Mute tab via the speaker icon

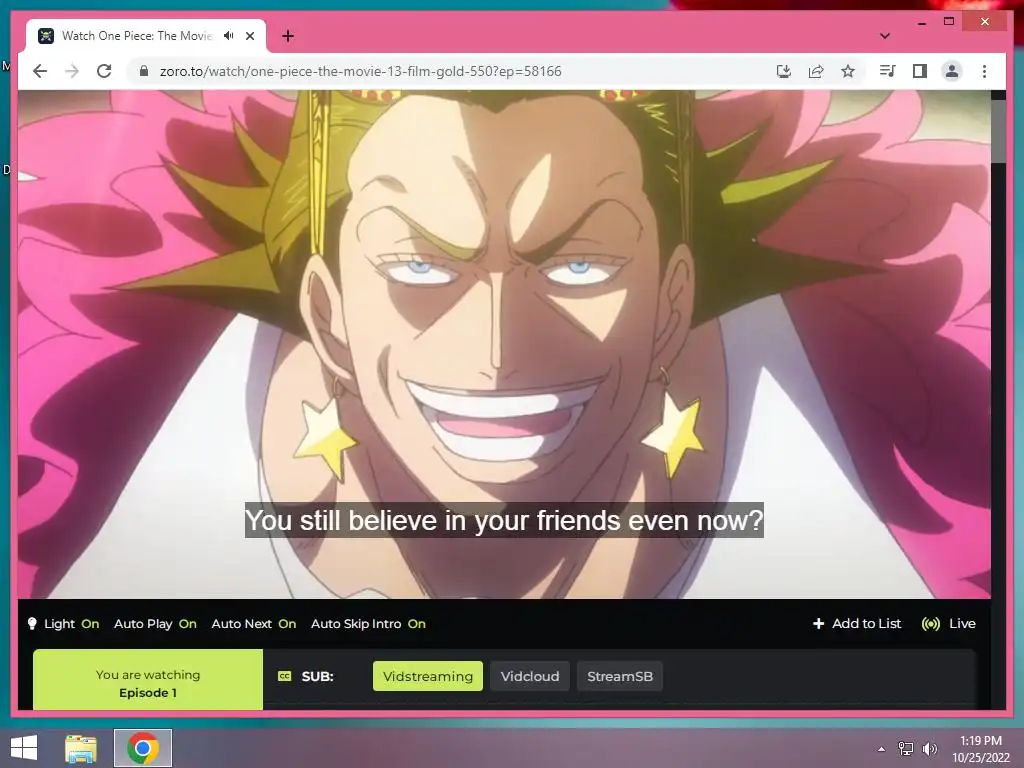click(x=229, y=36)
